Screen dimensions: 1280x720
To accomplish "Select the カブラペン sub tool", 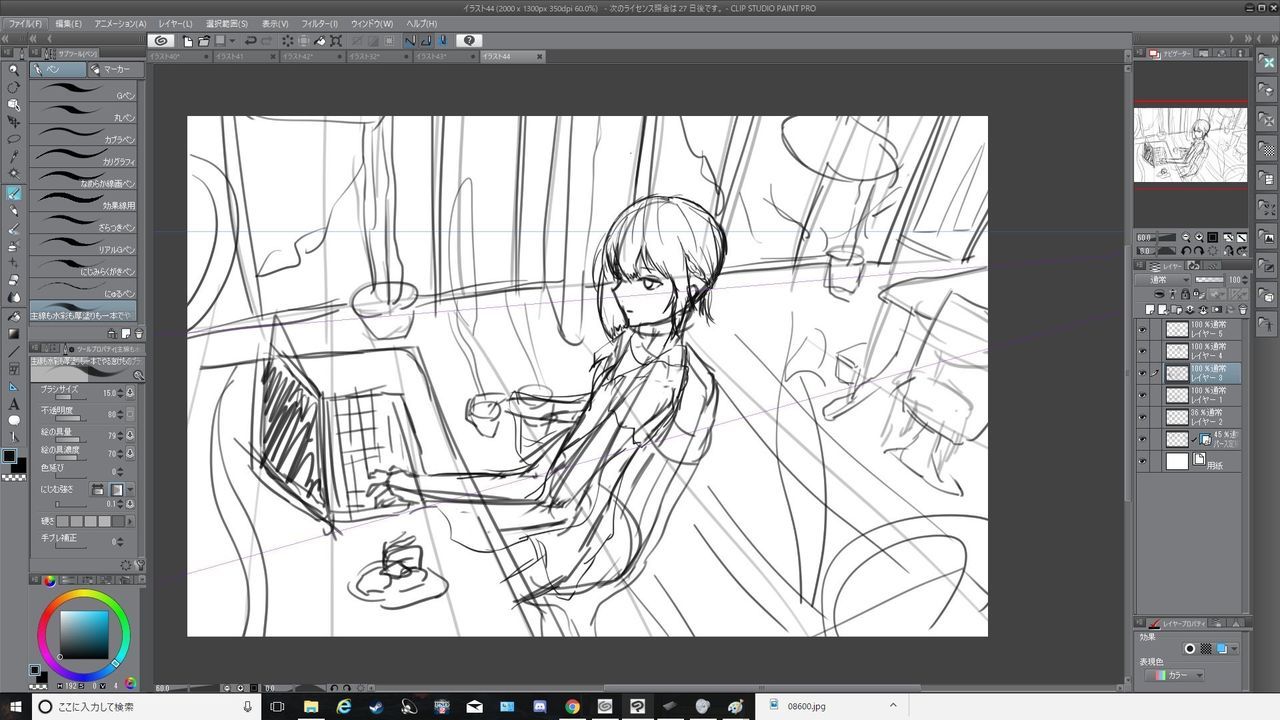I will (x=83, y=136).
